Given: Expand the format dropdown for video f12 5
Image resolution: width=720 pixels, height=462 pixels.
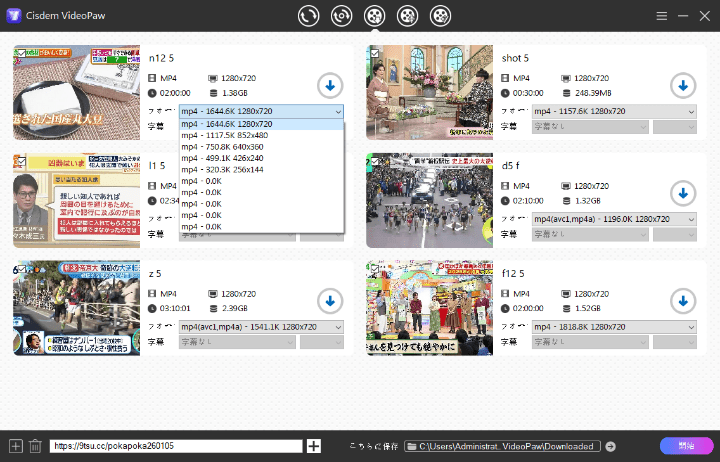Looking at the screenshot, I should (x=614, y=327).
